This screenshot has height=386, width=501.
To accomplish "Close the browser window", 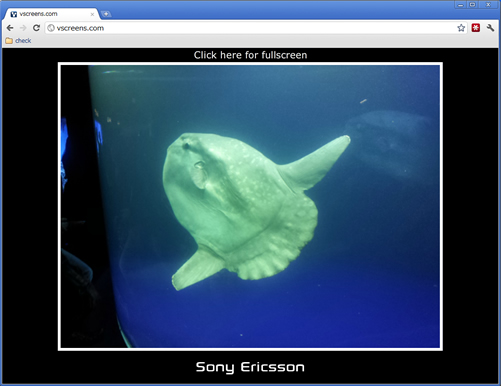I will coord(488,5).
